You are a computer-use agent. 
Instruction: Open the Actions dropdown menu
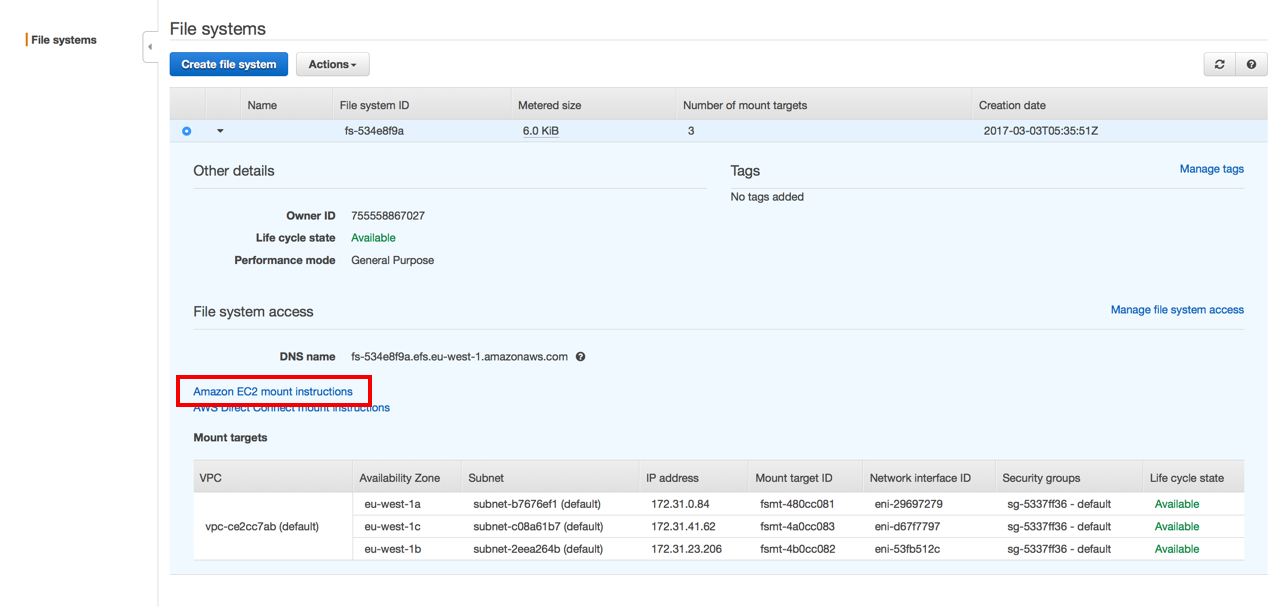tap(332, 64)
